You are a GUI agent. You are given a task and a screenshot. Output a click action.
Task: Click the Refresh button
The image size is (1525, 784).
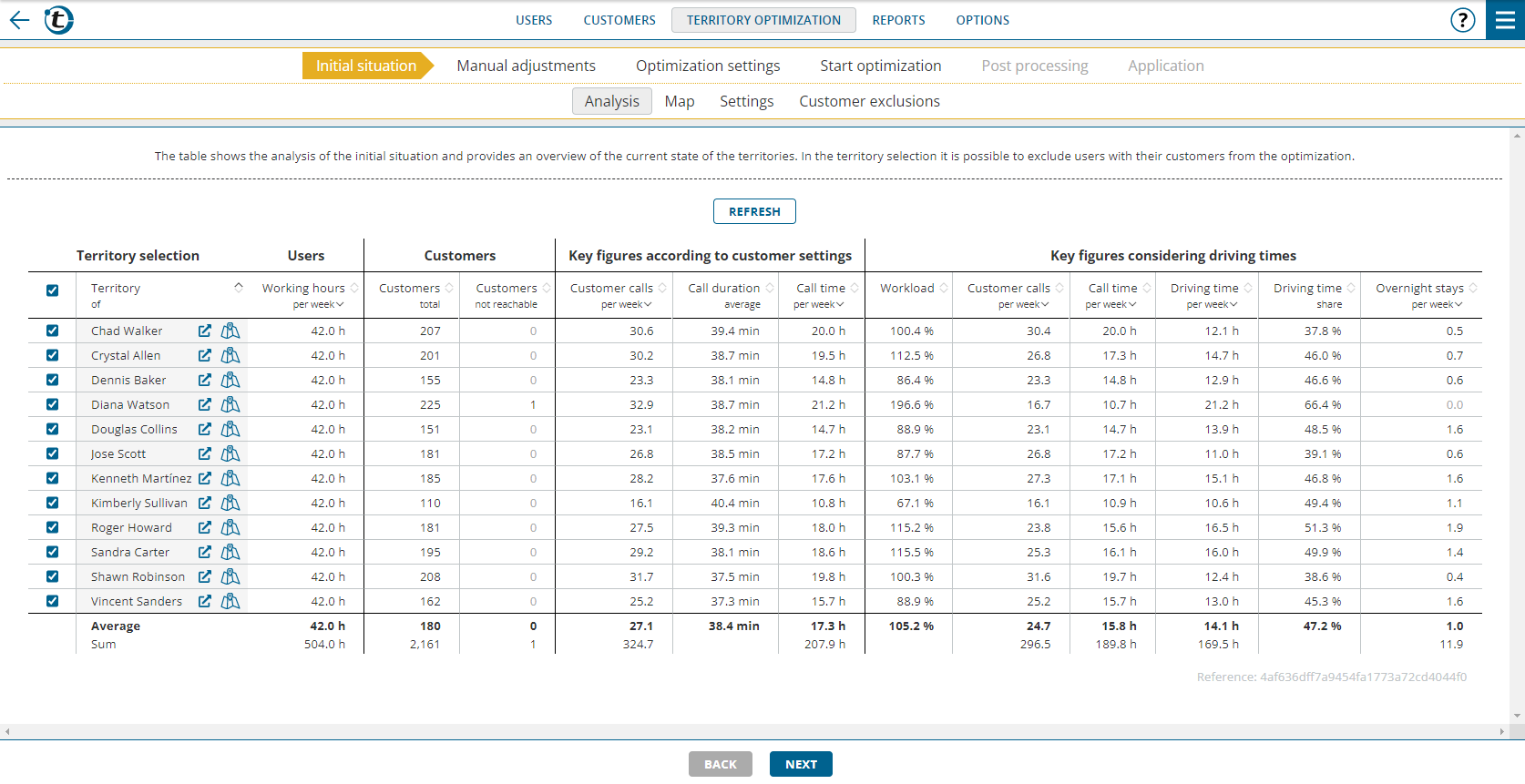[754, 211]
